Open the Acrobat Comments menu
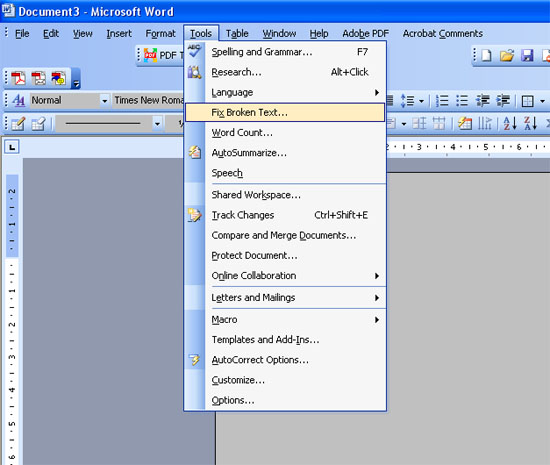The width and height of the screenshot is (550, 465). click(x=443, y=34)
